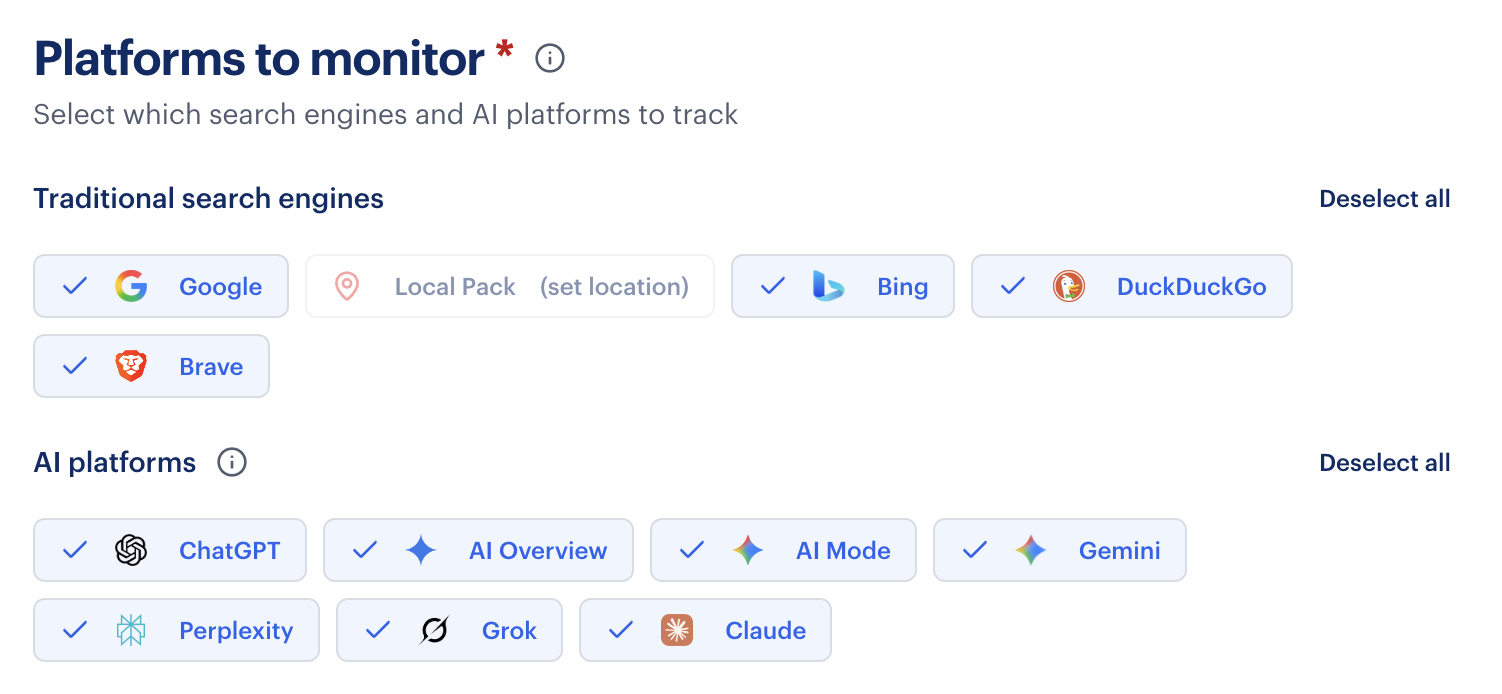1502x694 pixels.
Task: Click Deselect all for AI platforms
Action: (x=1384, y=462)
